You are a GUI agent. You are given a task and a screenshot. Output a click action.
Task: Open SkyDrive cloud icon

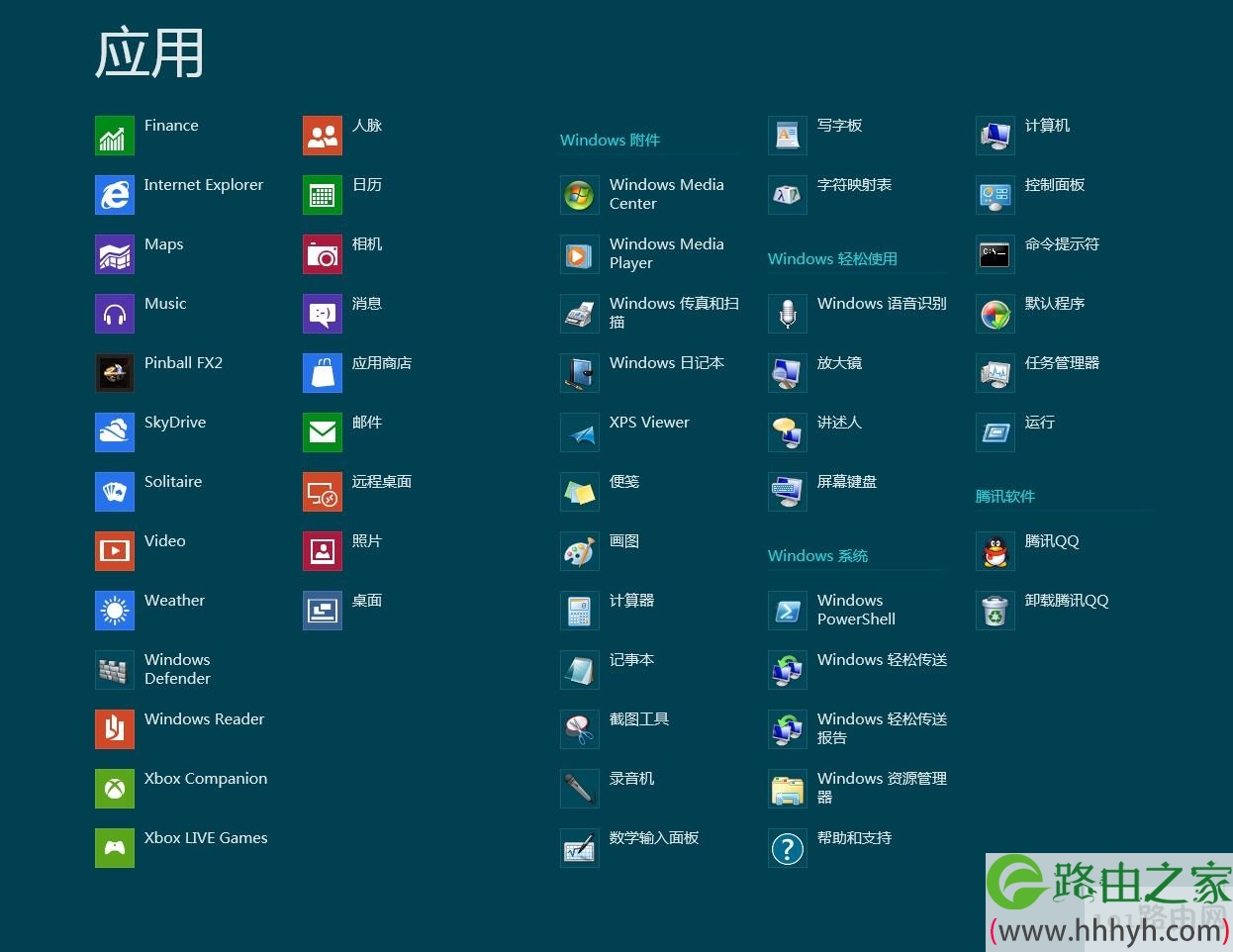[x=115, y=432]
